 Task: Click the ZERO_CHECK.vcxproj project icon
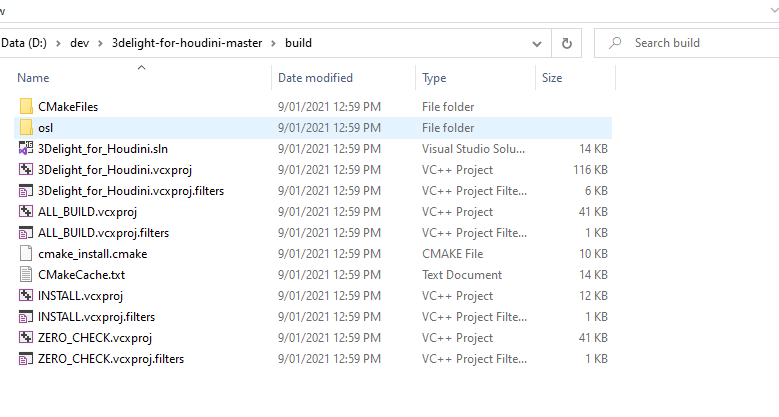coord(27,338)
